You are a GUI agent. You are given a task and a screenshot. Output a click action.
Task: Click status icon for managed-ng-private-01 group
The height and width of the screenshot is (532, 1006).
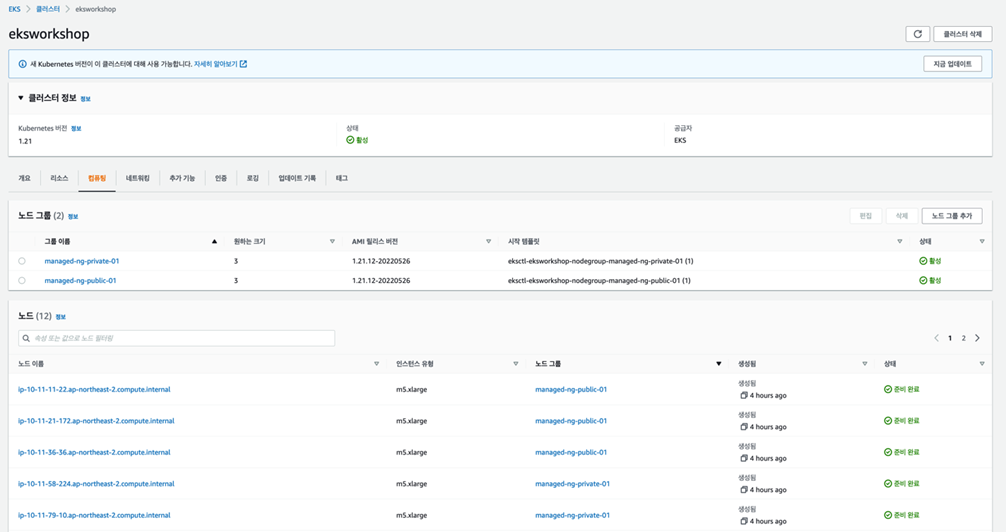[923, 261]
